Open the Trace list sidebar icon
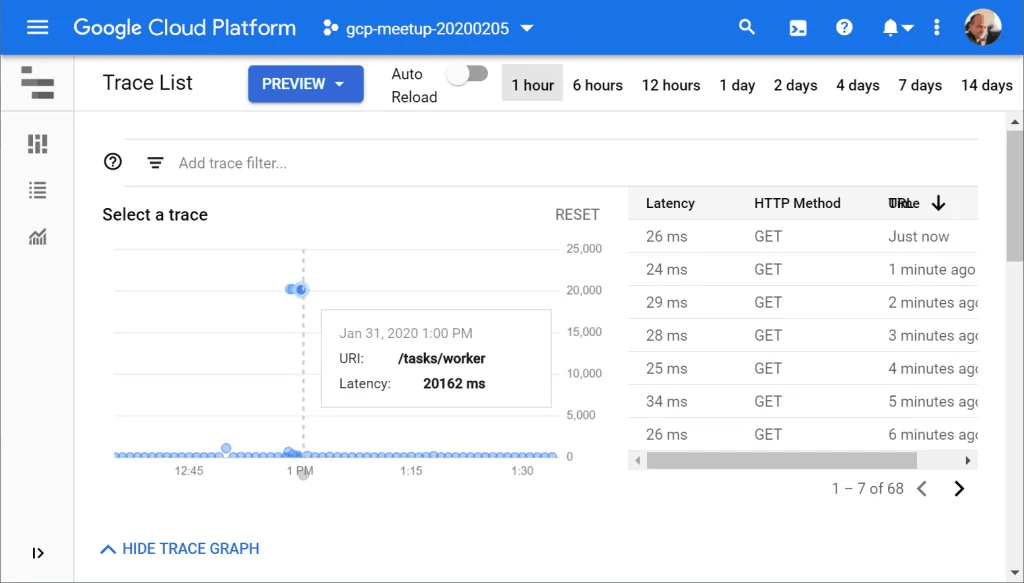 (38, 190)
